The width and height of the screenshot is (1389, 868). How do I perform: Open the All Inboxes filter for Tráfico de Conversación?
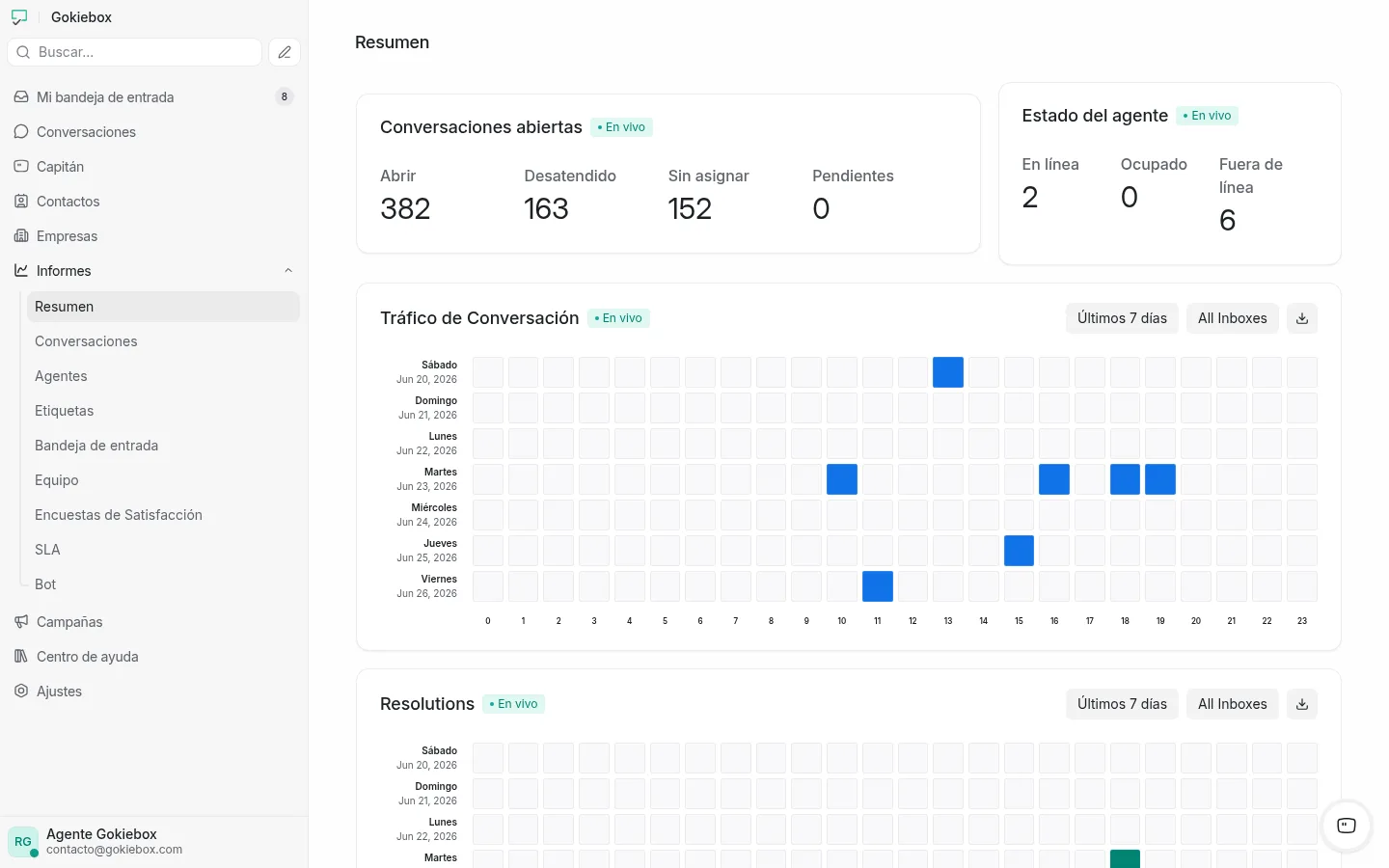1233,318
